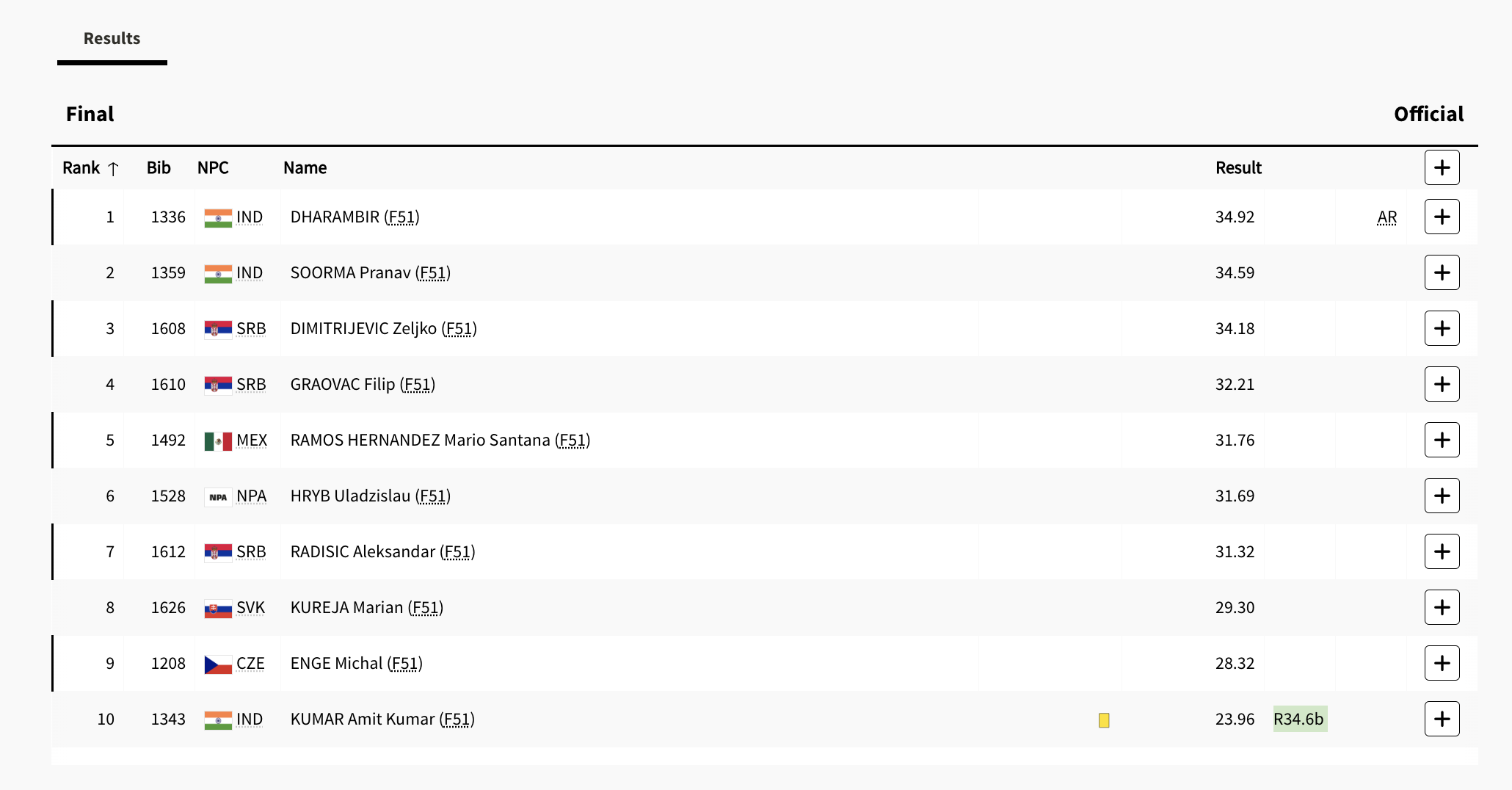This screenshot has height=790, width=1512.
Task: Expand all rows with header plus button
Action: [1442, 168]
